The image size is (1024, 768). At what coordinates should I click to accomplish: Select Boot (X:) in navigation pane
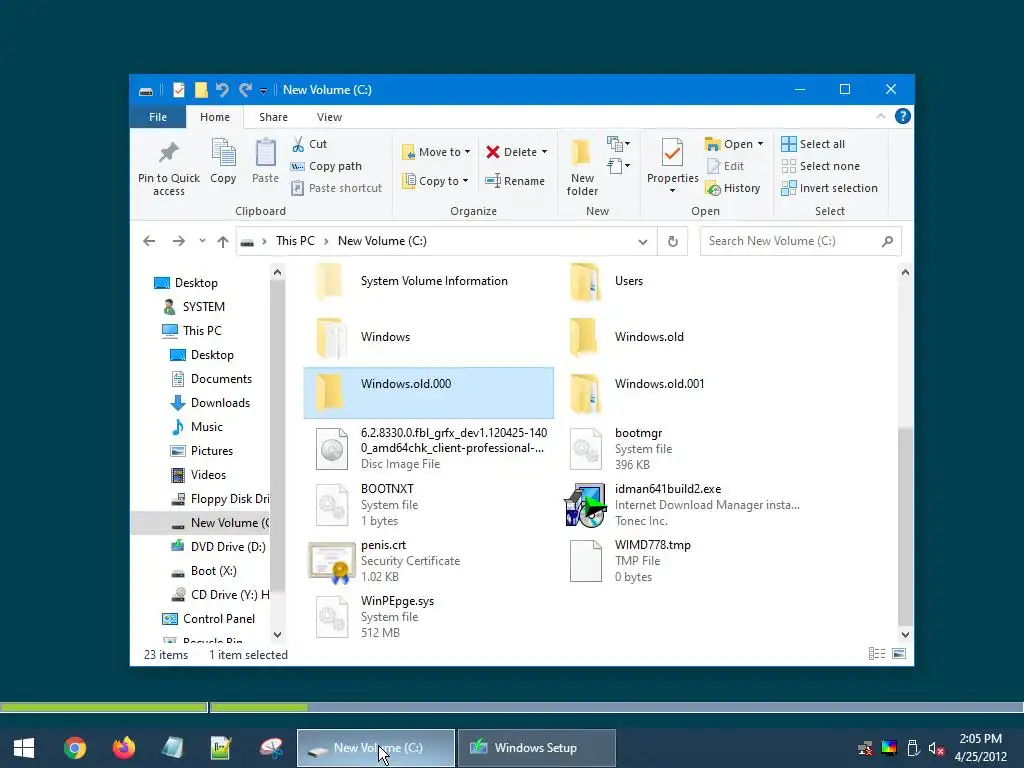click(x=204, y=571)
